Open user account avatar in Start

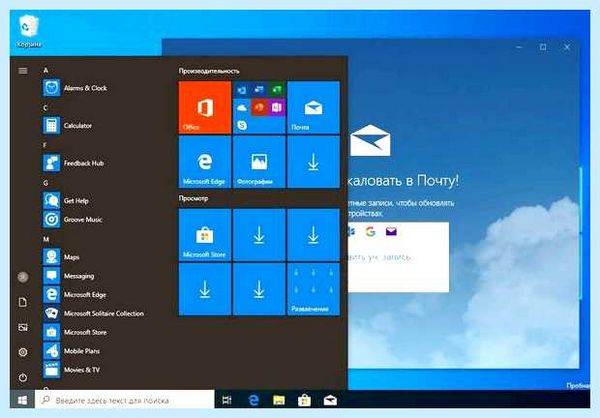coord(23,277)
